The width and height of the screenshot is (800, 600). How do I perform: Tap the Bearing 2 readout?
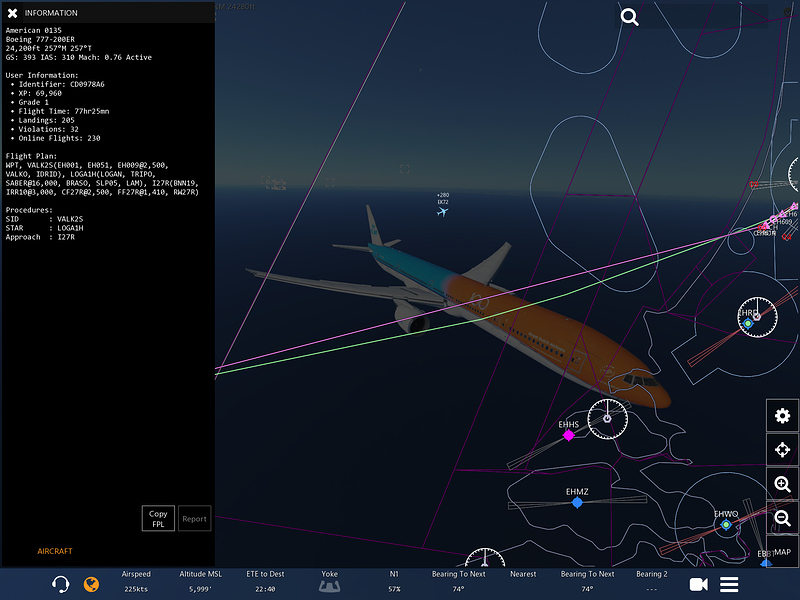tap(652, 581)
